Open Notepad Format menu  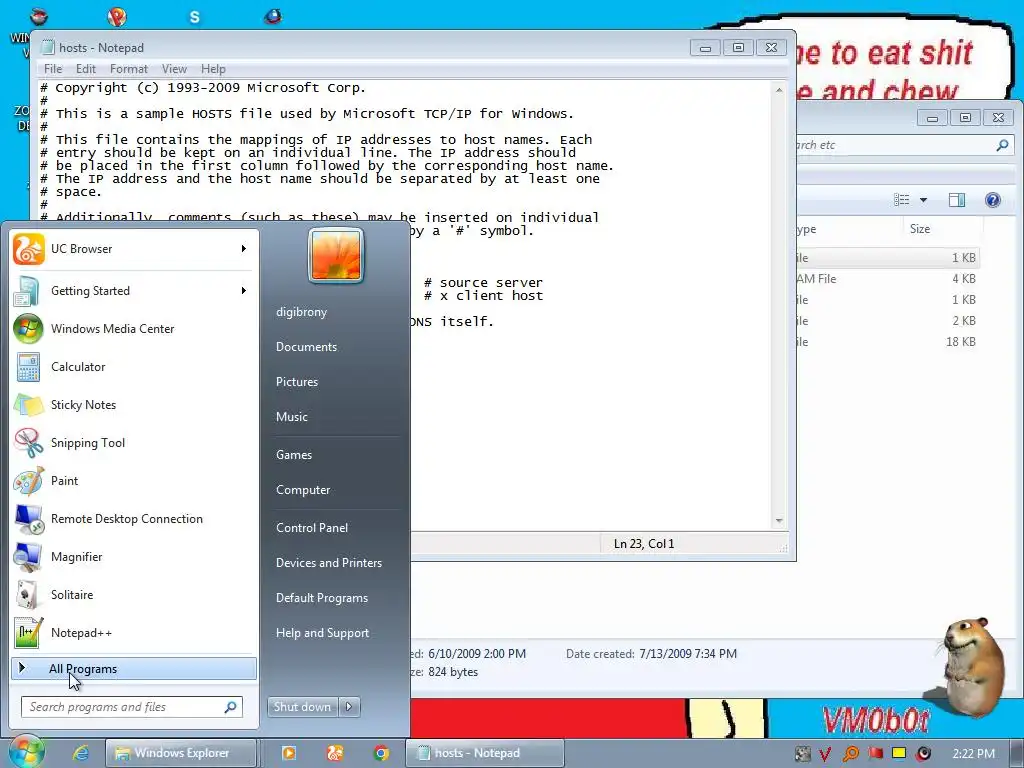pos(129,69)
